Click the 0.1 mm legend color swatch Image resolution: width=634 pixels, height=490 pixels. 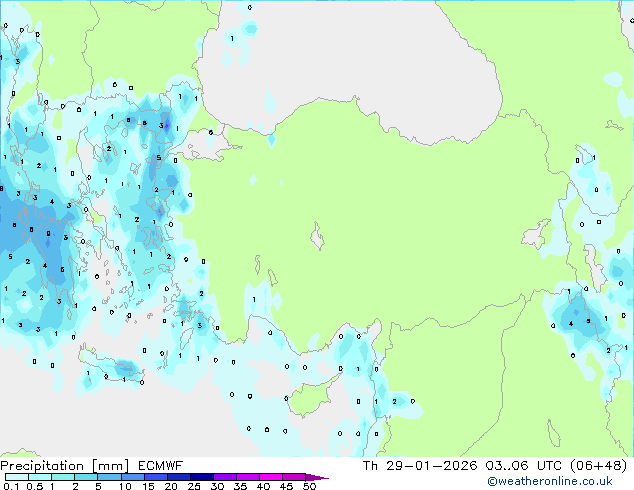click(17, 477)
